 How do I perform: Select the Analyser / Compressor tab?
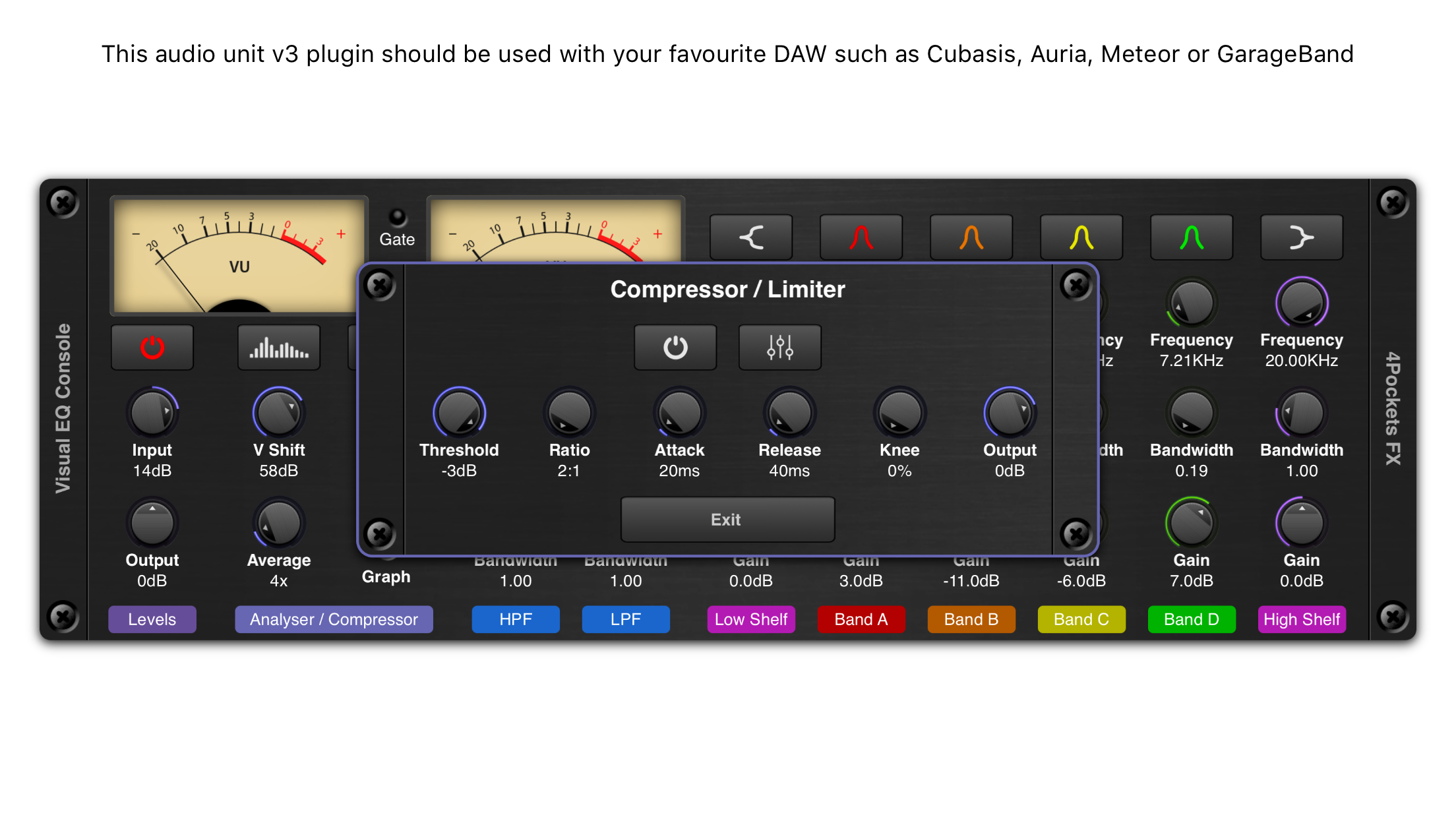[x=334, y=619]
